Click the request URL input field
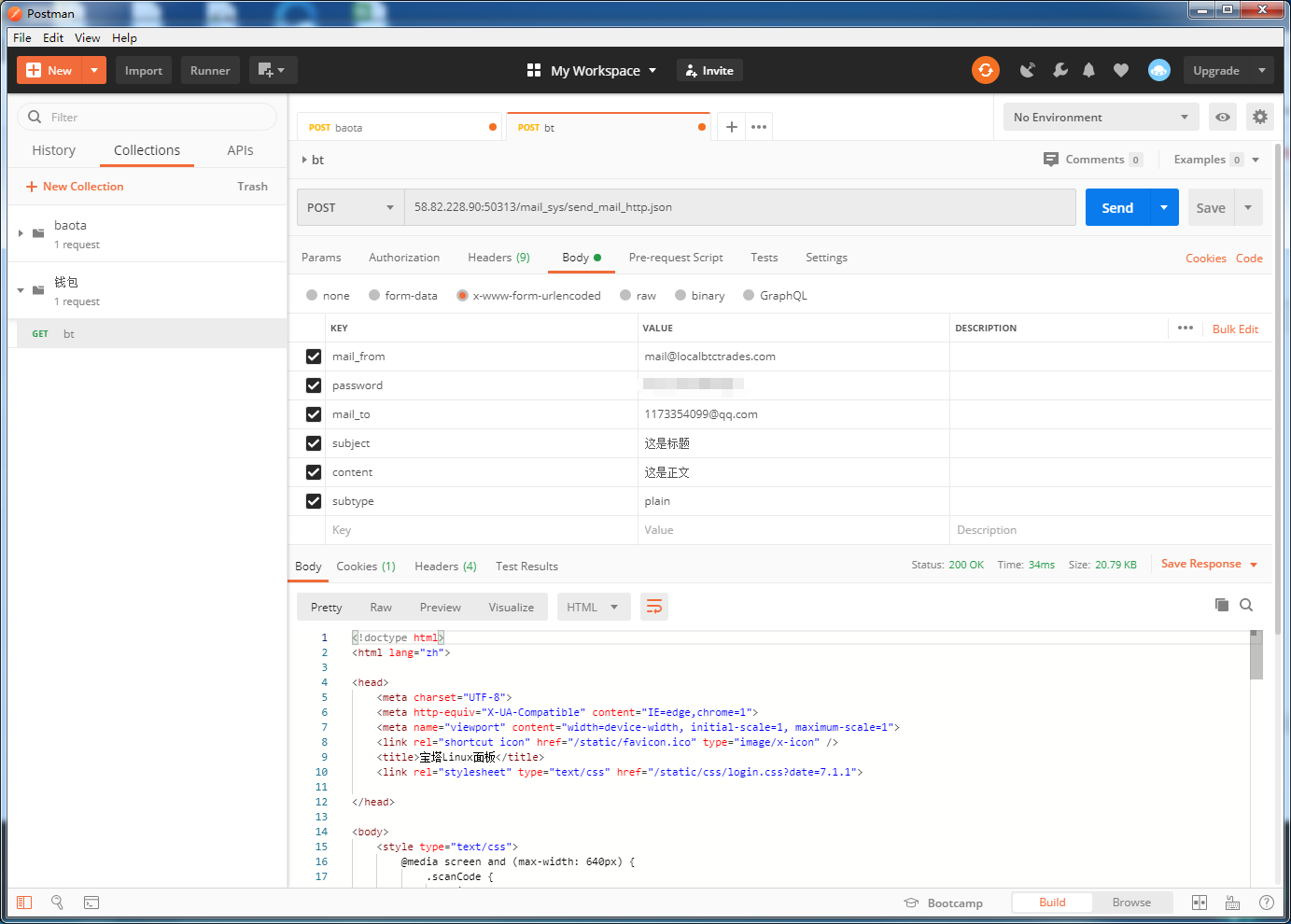 (x=739, y=207)
